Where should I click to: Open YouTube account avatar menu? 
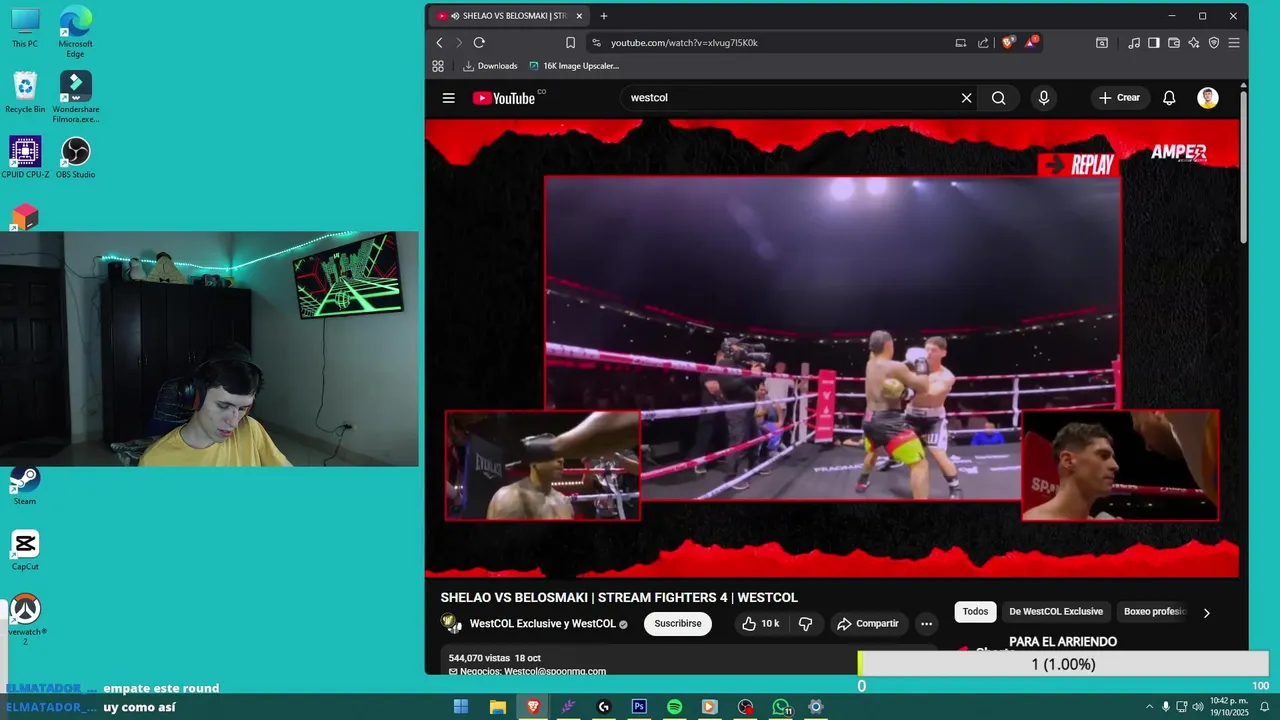(1208, 98)
